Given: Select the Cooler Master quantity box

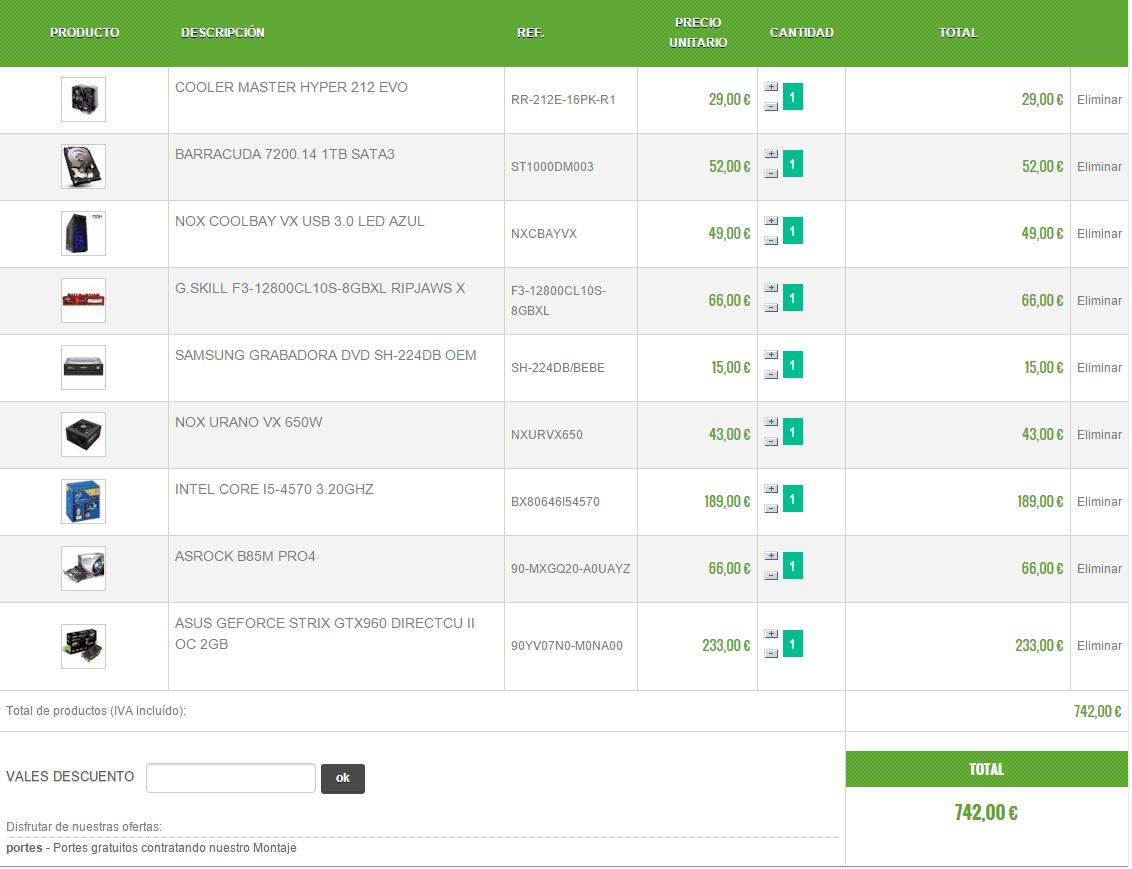Looking at the screenshot, I should [x=793, y=97].
